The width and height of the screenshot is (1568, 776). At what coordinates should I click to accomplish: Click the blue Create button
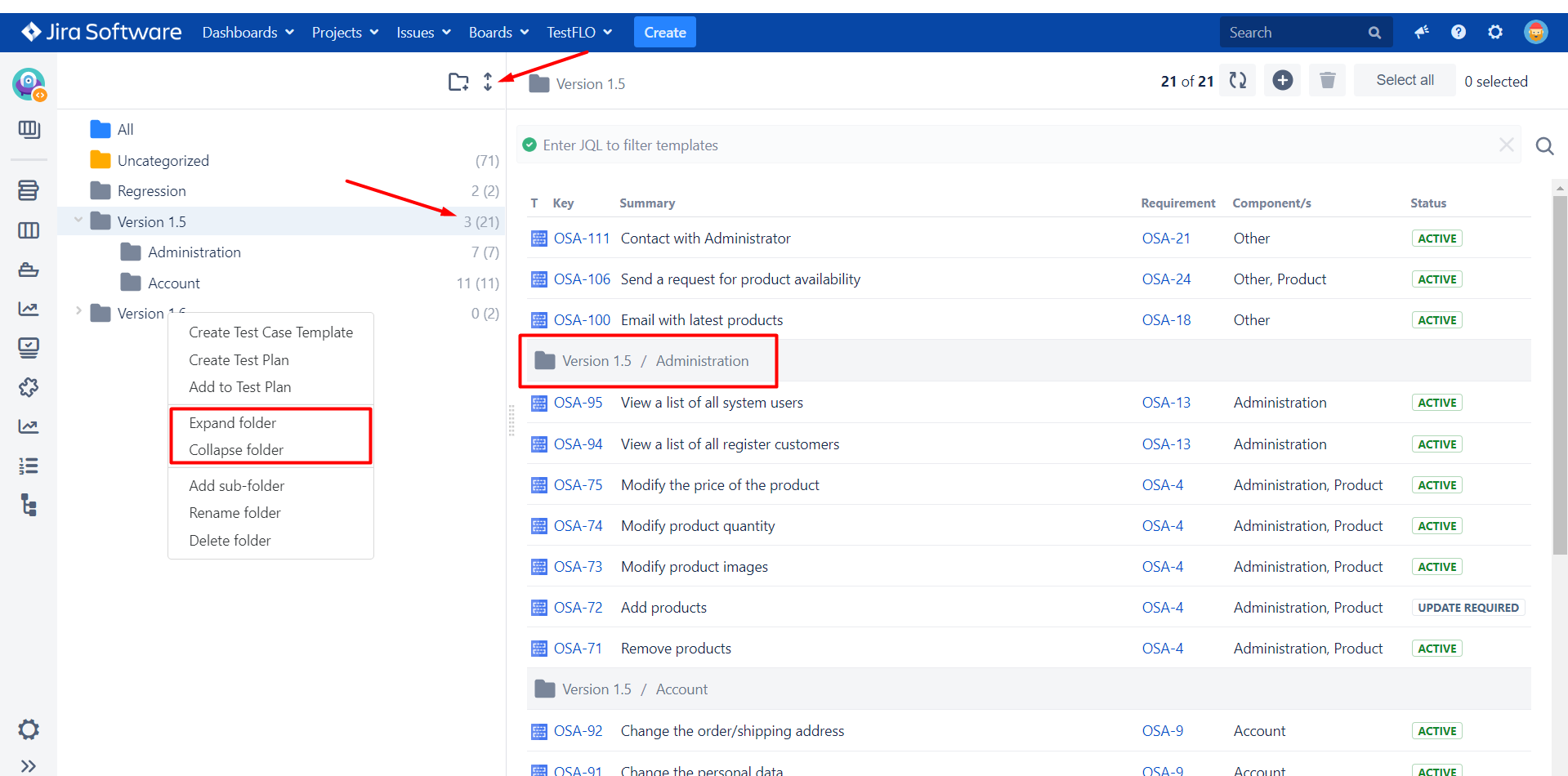pyautogui.click(x=664, y=32)
